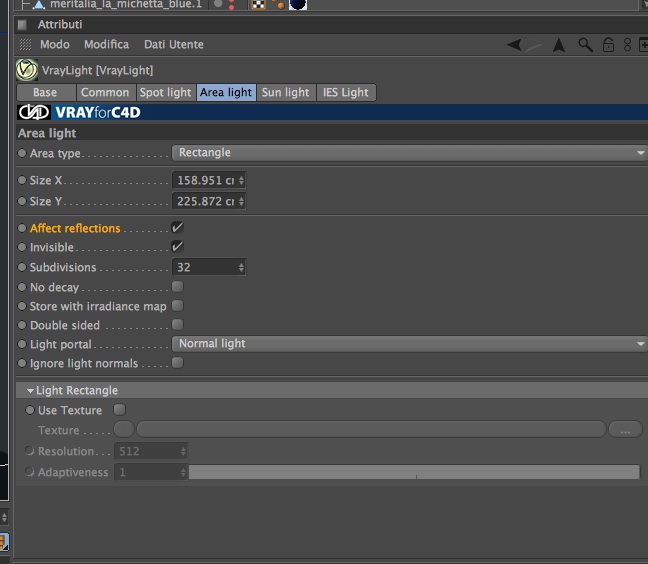Click the Adaptiveness slider bar
The width and height of the screenshot is (648, 564).
(414, 472)
